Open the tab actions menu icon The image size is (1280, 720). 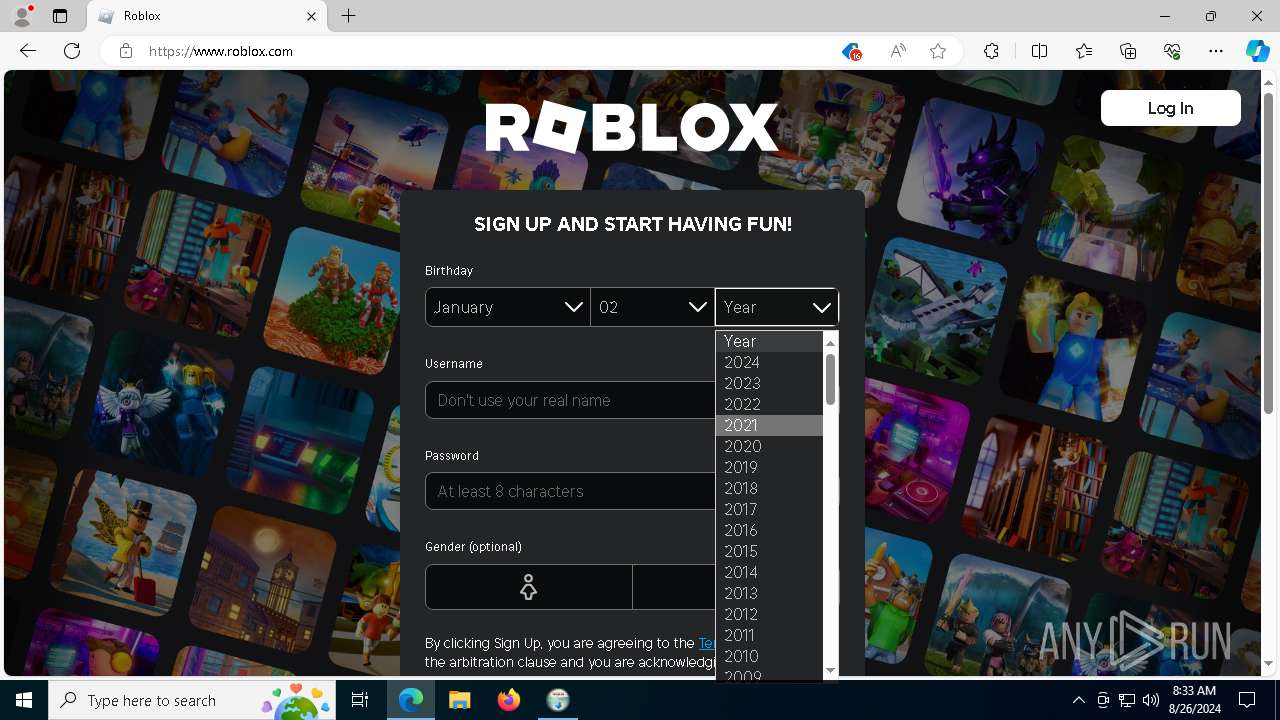tap(60, 16)
